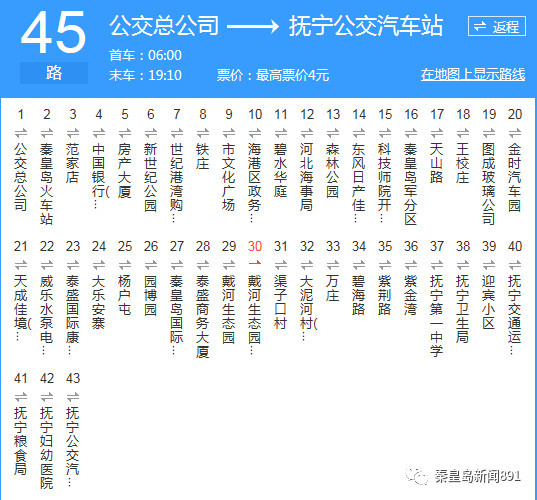
Task: Select stop 紫金湾
Action: pos(411,295)
